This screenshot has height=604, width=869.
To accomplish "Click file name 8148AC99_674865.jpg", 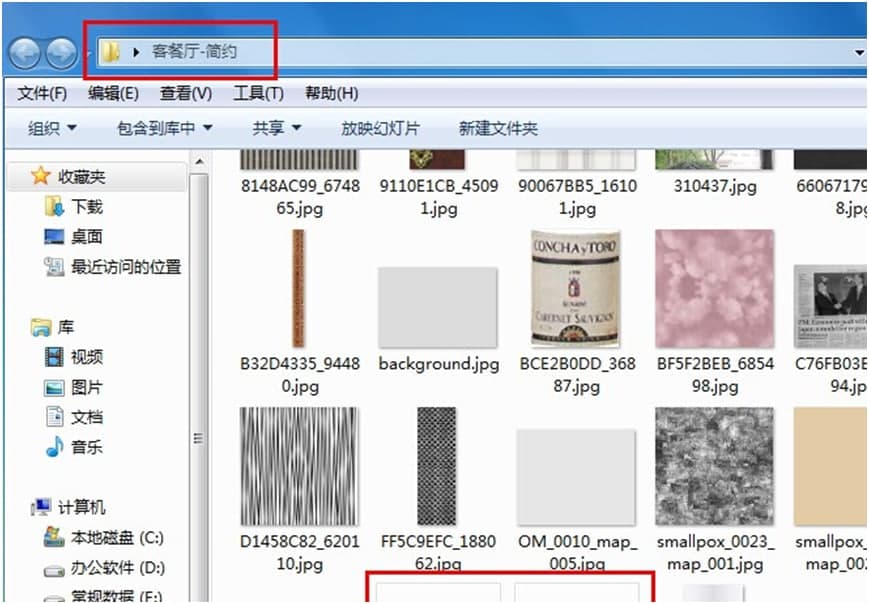I will pyautogui.click(x=300, y=197).
